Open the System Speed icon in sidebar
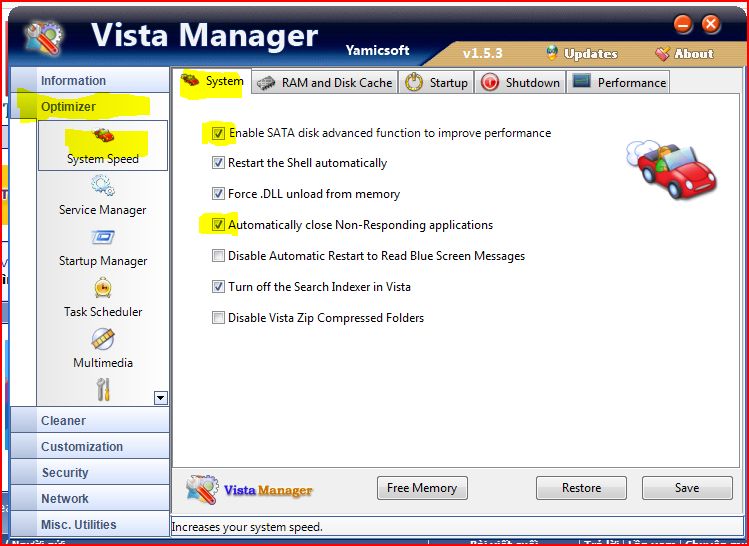Image resolution: width=749 pixels, height=546 pixels. (103, 136)
